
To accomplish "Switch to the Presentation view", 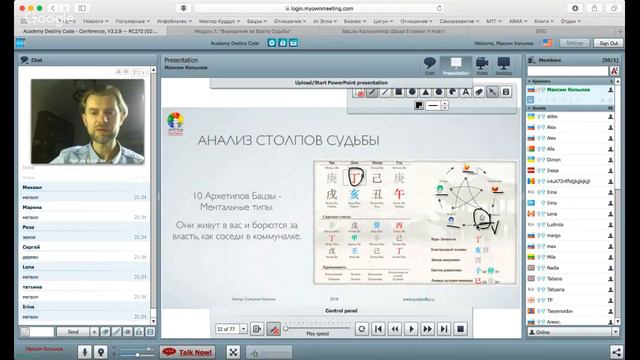I will (456, 66).
